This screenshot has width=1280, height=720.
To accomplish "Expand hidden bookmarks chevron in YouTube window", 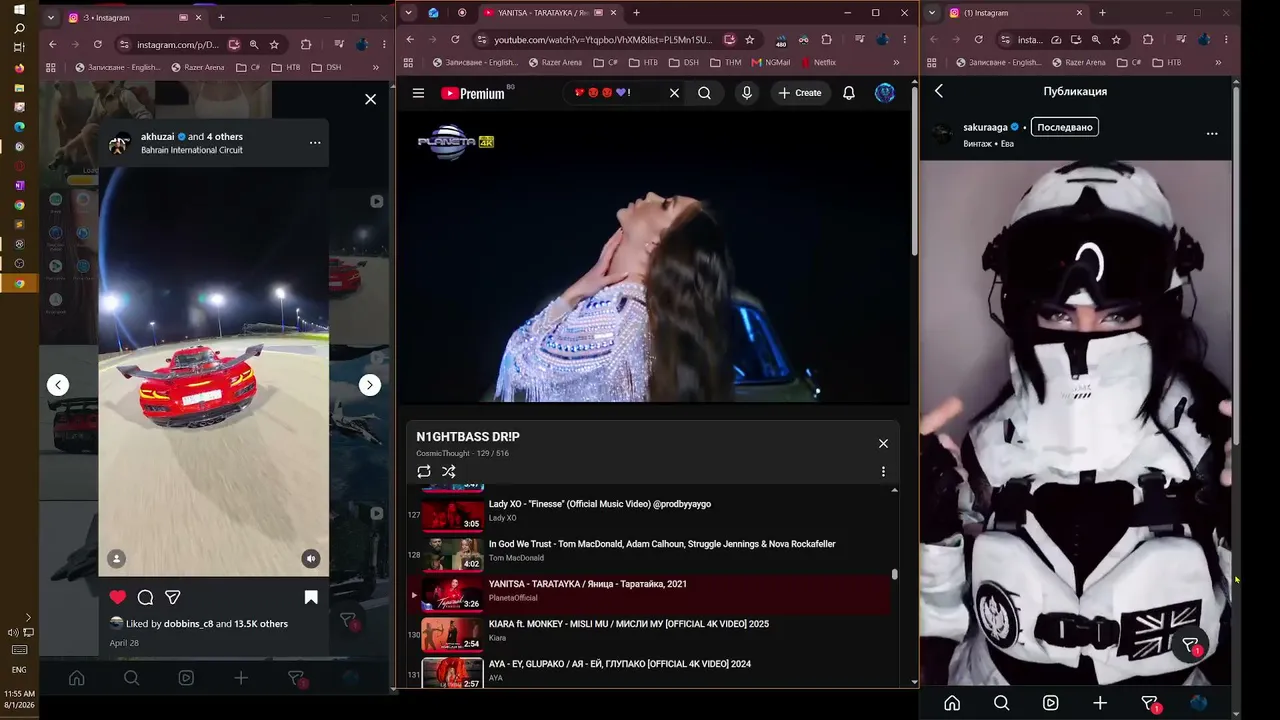I will (896, 62).
